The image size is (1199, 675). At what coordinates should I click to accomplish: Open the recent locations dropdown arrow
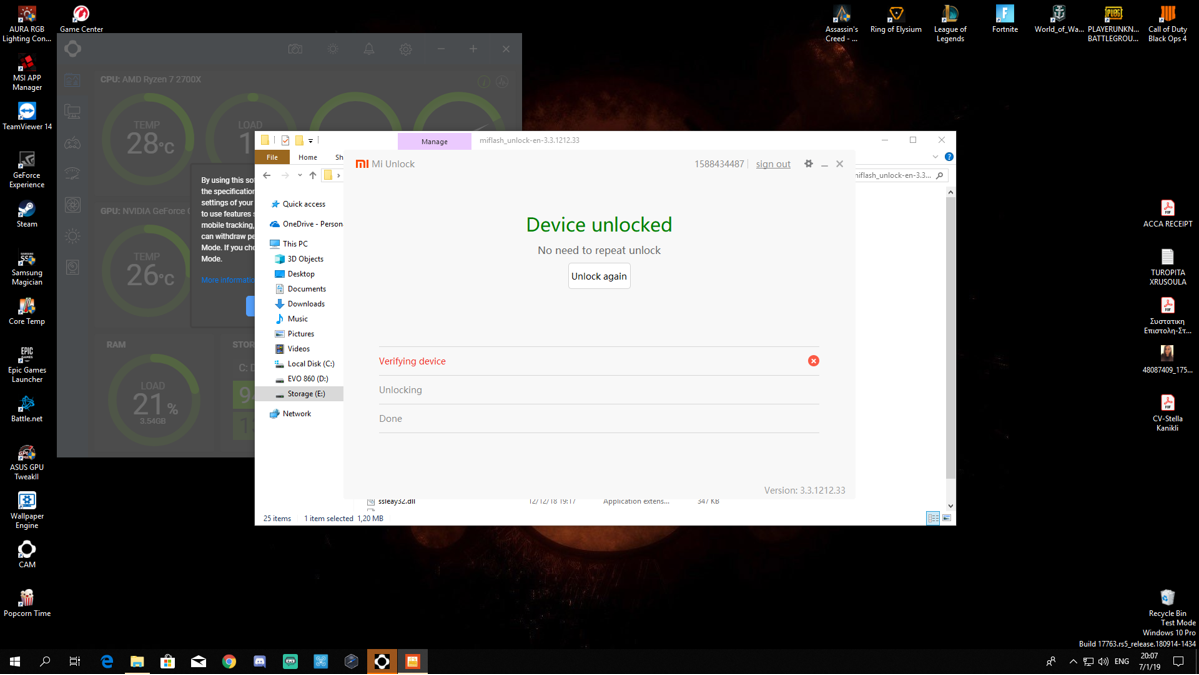(x=300, y=175)
